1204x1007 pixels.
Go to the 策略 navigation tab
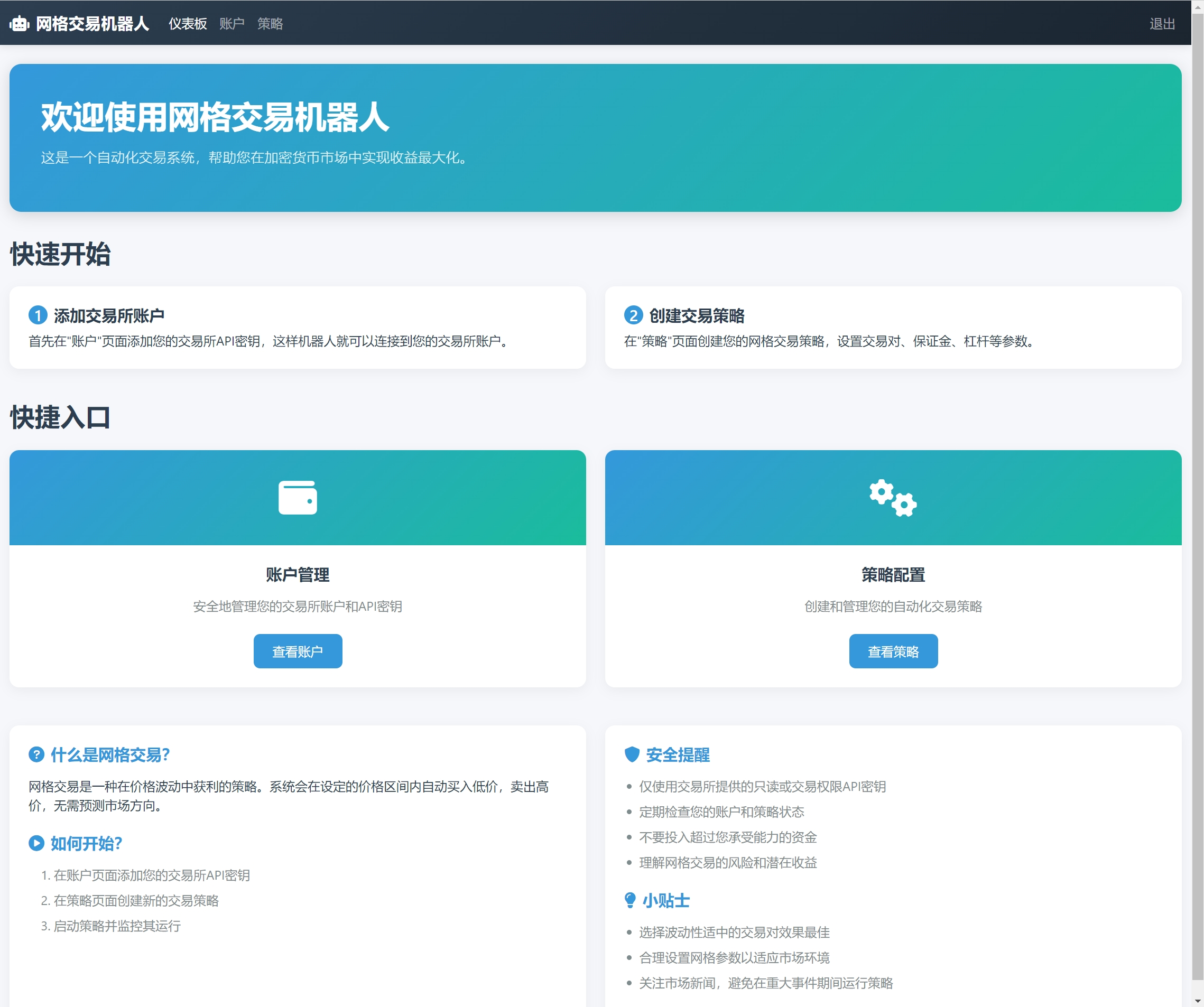pyautogui.click(x=270, y=23)
